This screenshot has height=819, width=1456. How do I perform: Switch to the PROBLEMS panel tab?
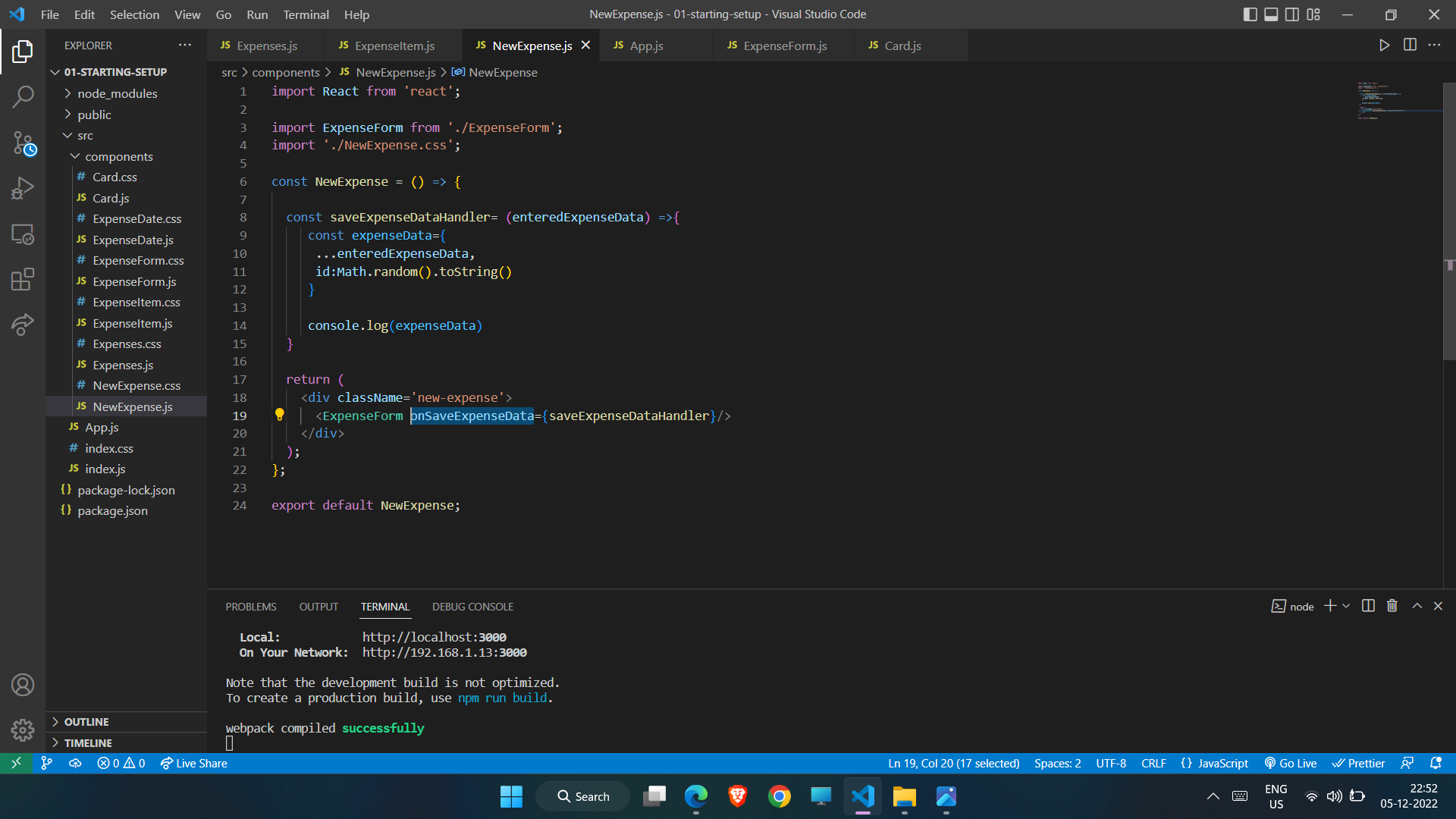(251, 607)
